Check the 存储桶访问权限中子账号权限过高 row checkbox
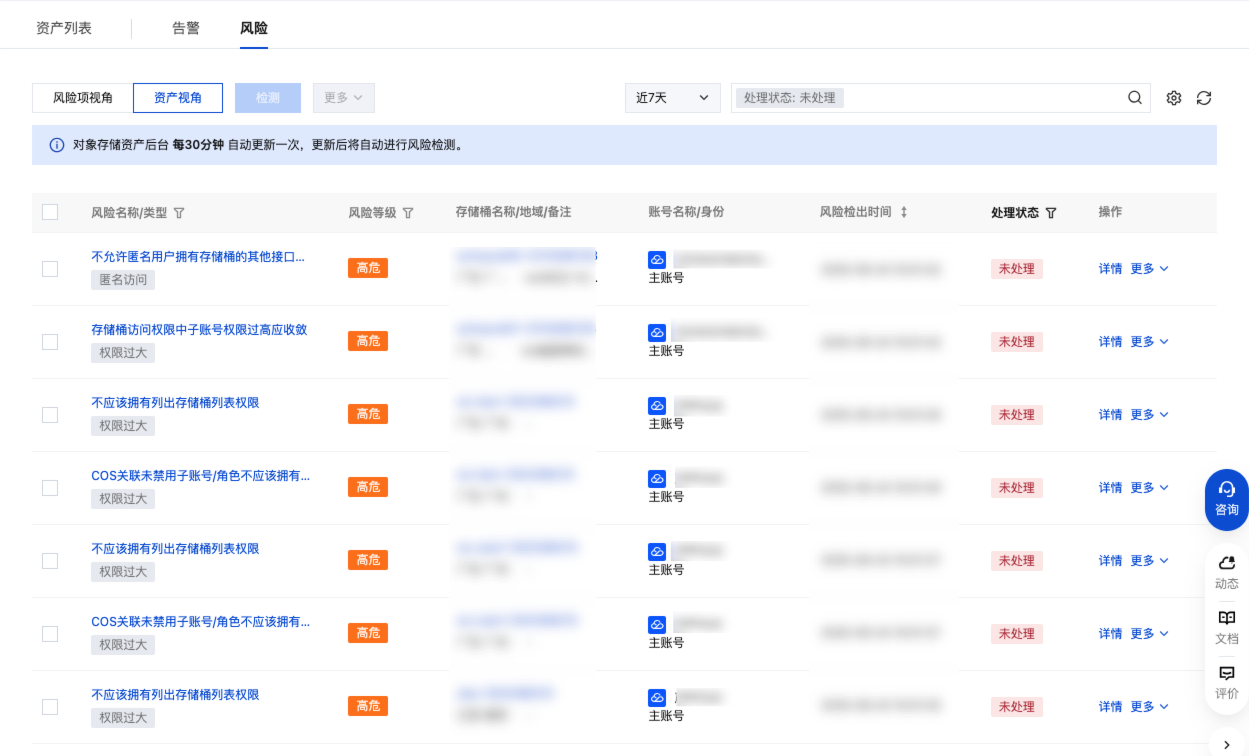This screenshot has height=756, width=1249. (50, 342)
